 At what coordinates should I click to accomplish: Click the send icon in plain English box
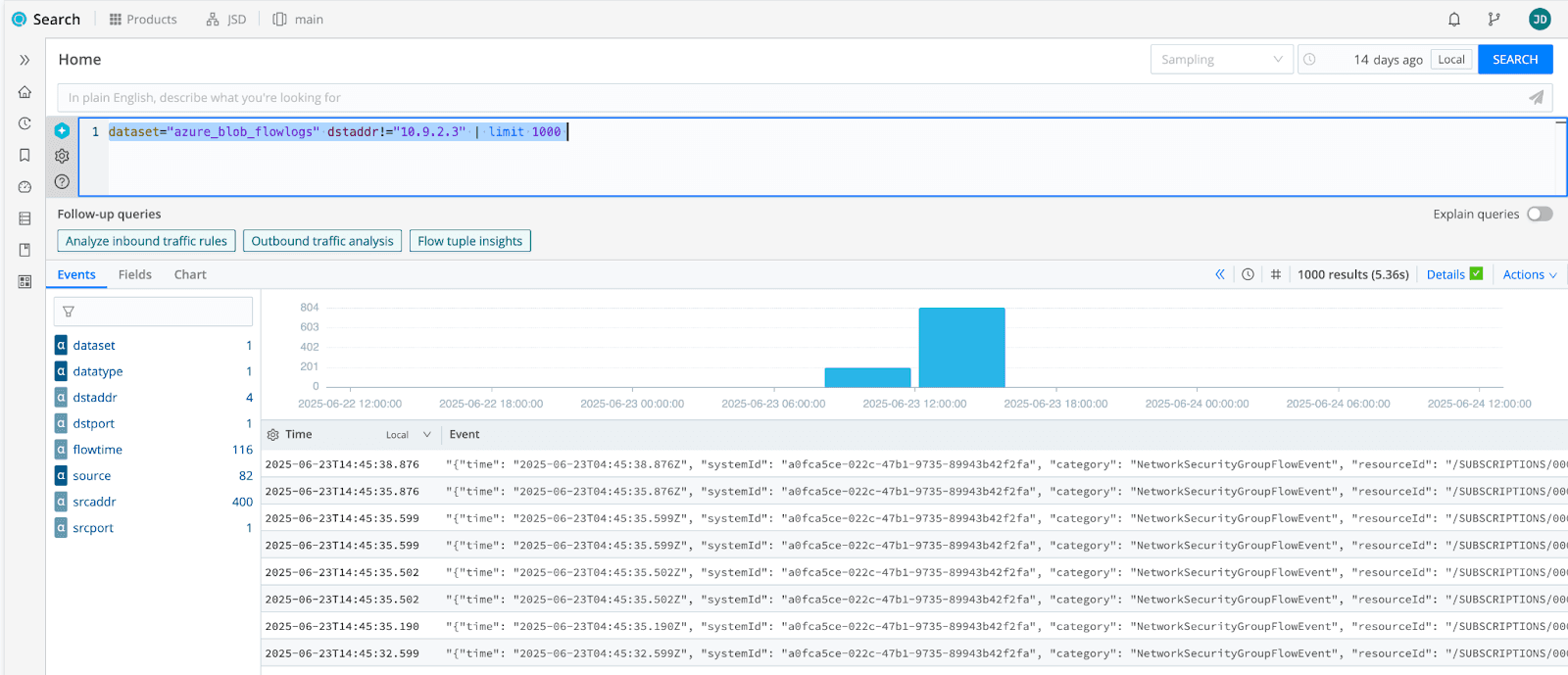(x=1536, y=97)
